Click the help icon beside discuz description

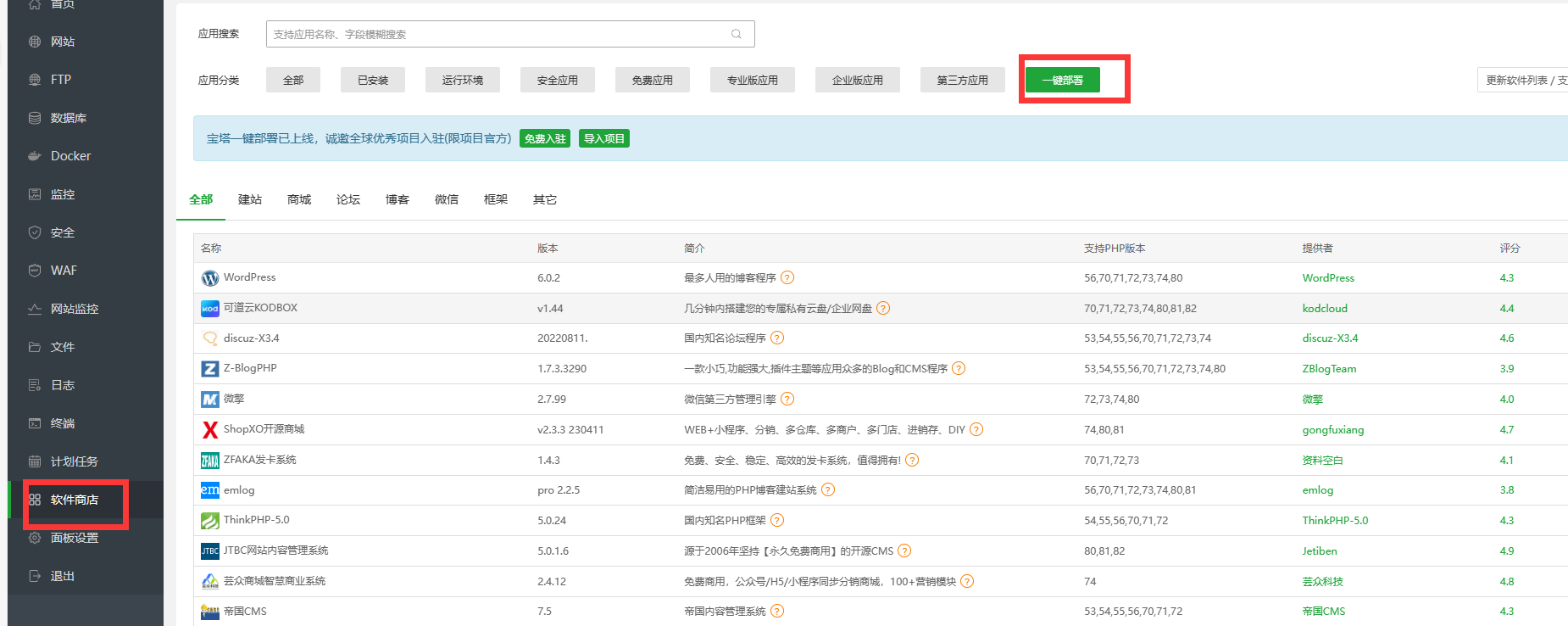tap(777, 338)
